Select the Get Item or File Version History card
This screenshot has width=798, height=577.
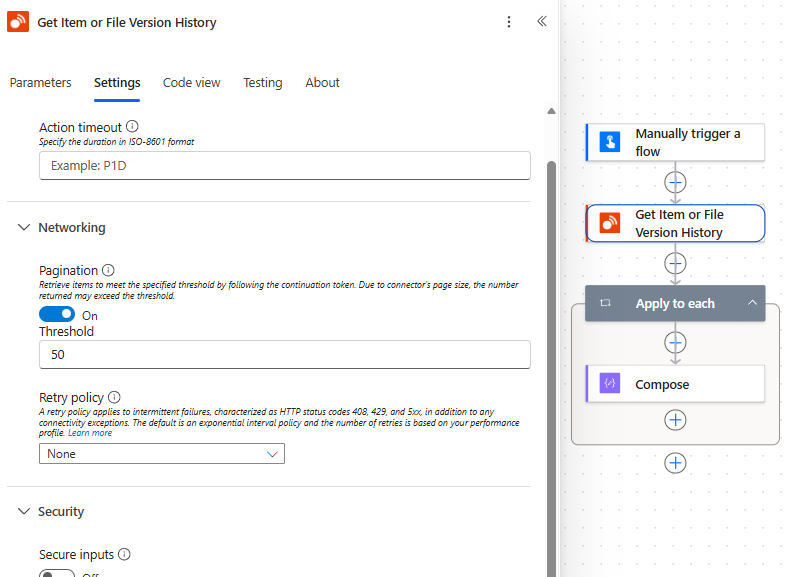[675, 223]
